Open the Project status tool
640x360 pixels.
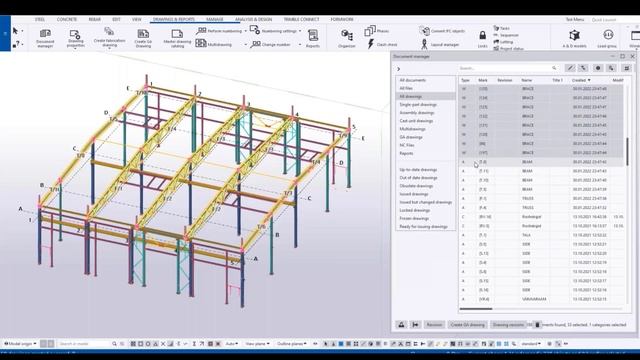point(509,48)
